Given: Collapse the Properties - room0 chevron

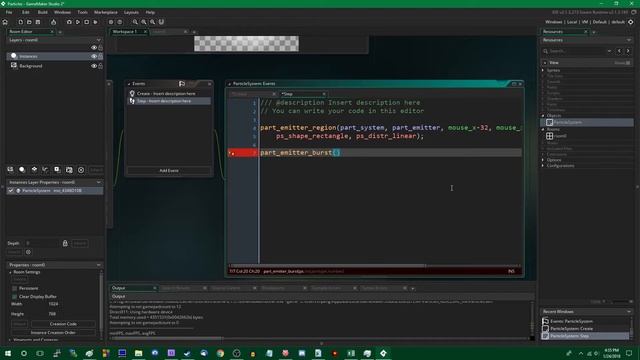Looking at the screenshot, I should (98, 265).
